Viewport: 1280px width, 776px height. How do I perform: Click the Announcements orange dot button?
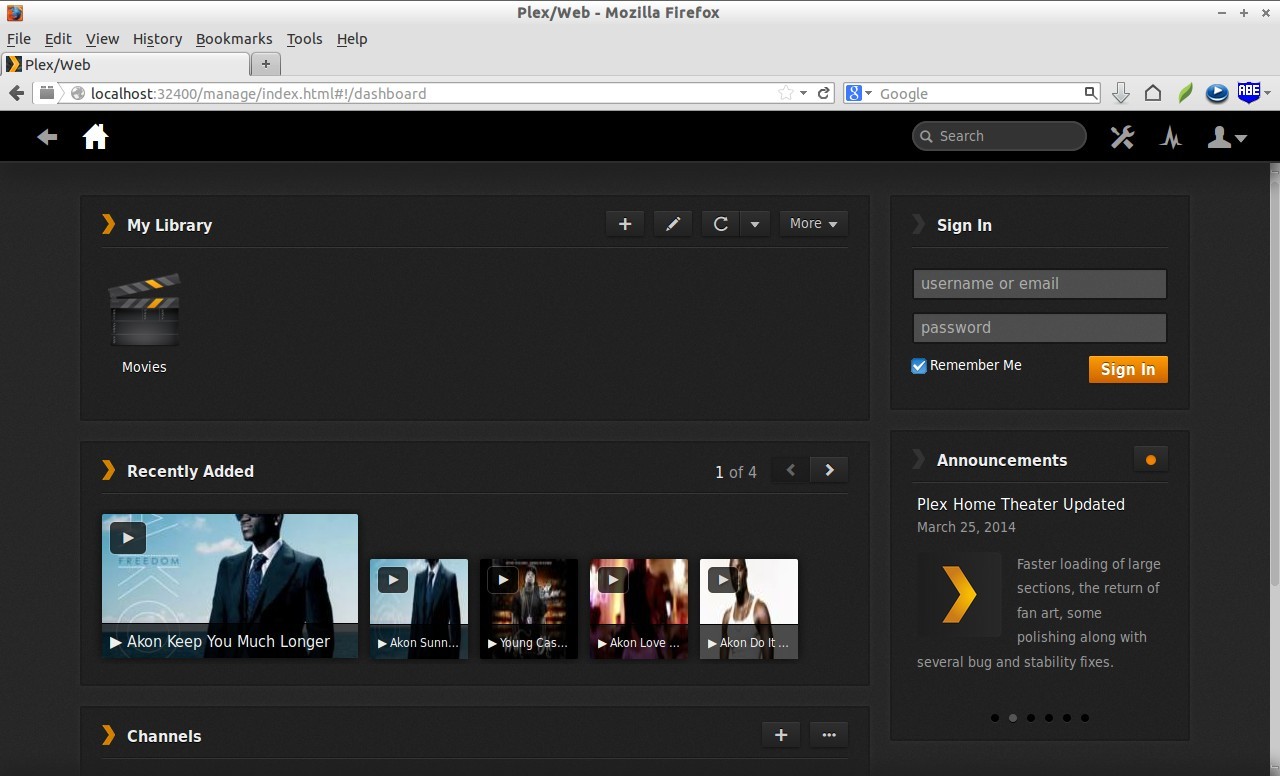(x=1150, y=460)
